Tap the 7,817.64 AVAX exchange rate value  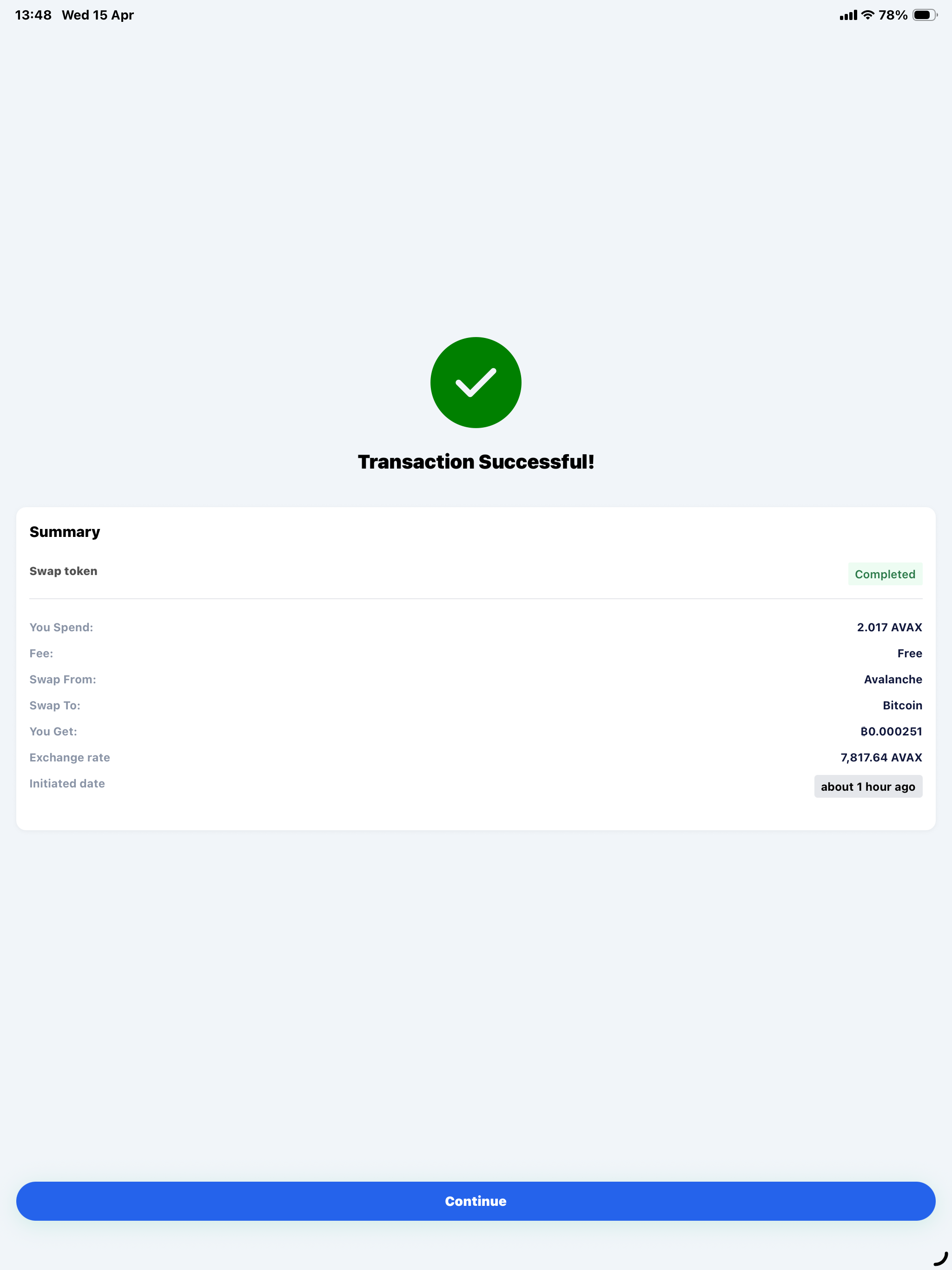881,758
